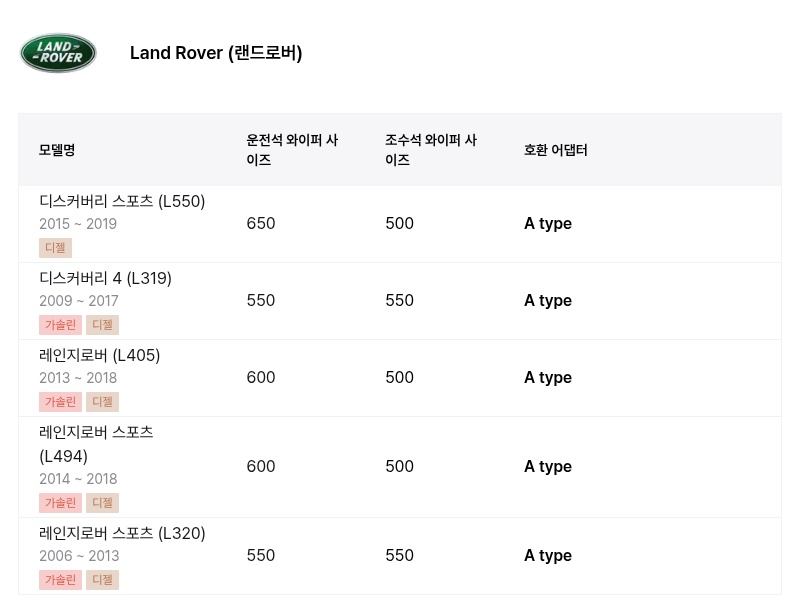
Task: Click A type adapter for 레인지로버 (L405)
Action: pos(548,378)
